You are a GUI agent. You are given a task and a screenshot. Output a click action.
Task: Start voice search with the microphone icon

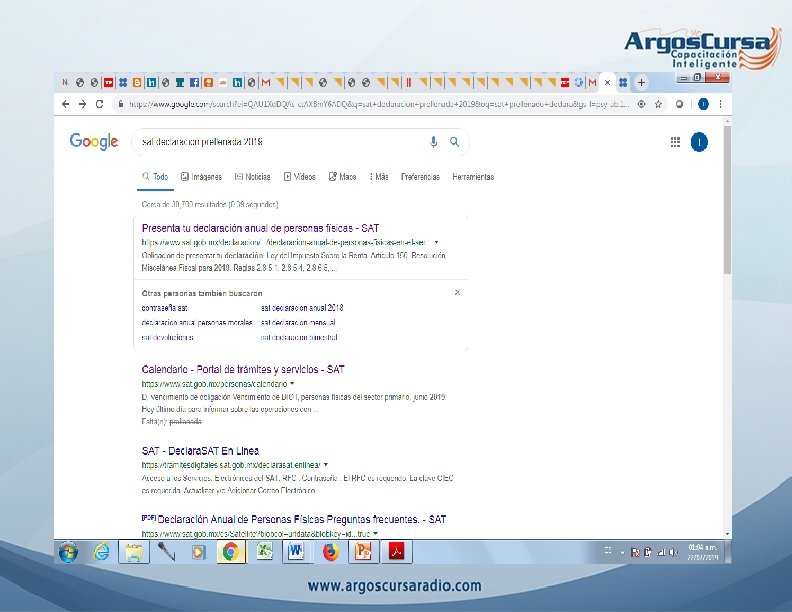(x=433, y=142)
